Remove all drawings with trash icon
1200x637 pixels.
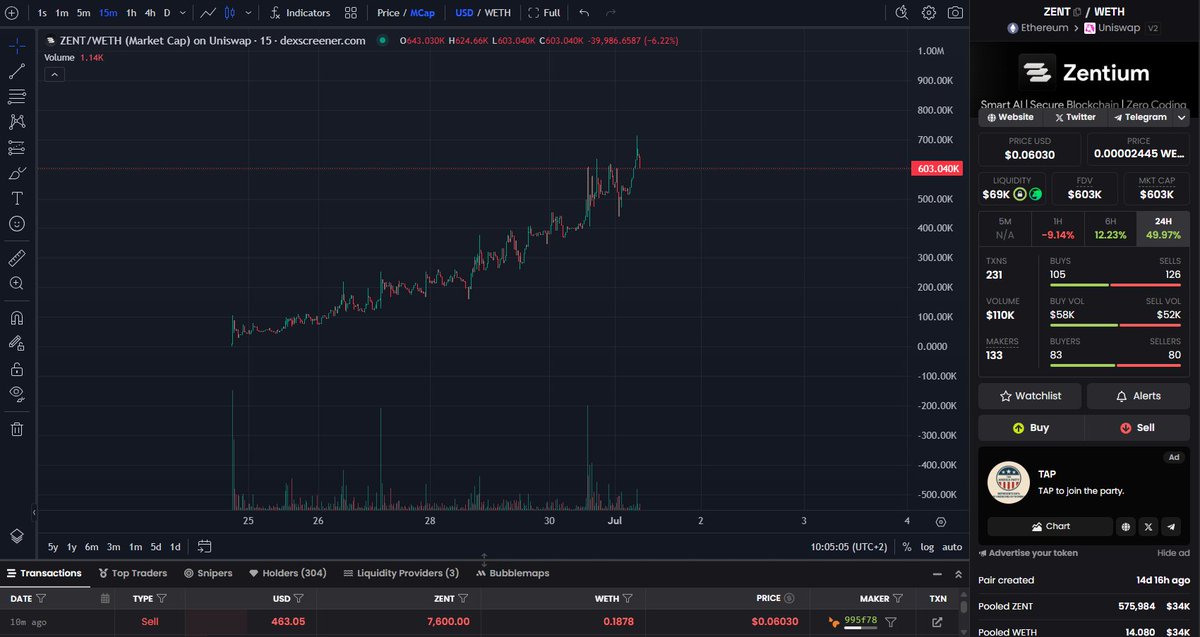(x=17, y=429)
